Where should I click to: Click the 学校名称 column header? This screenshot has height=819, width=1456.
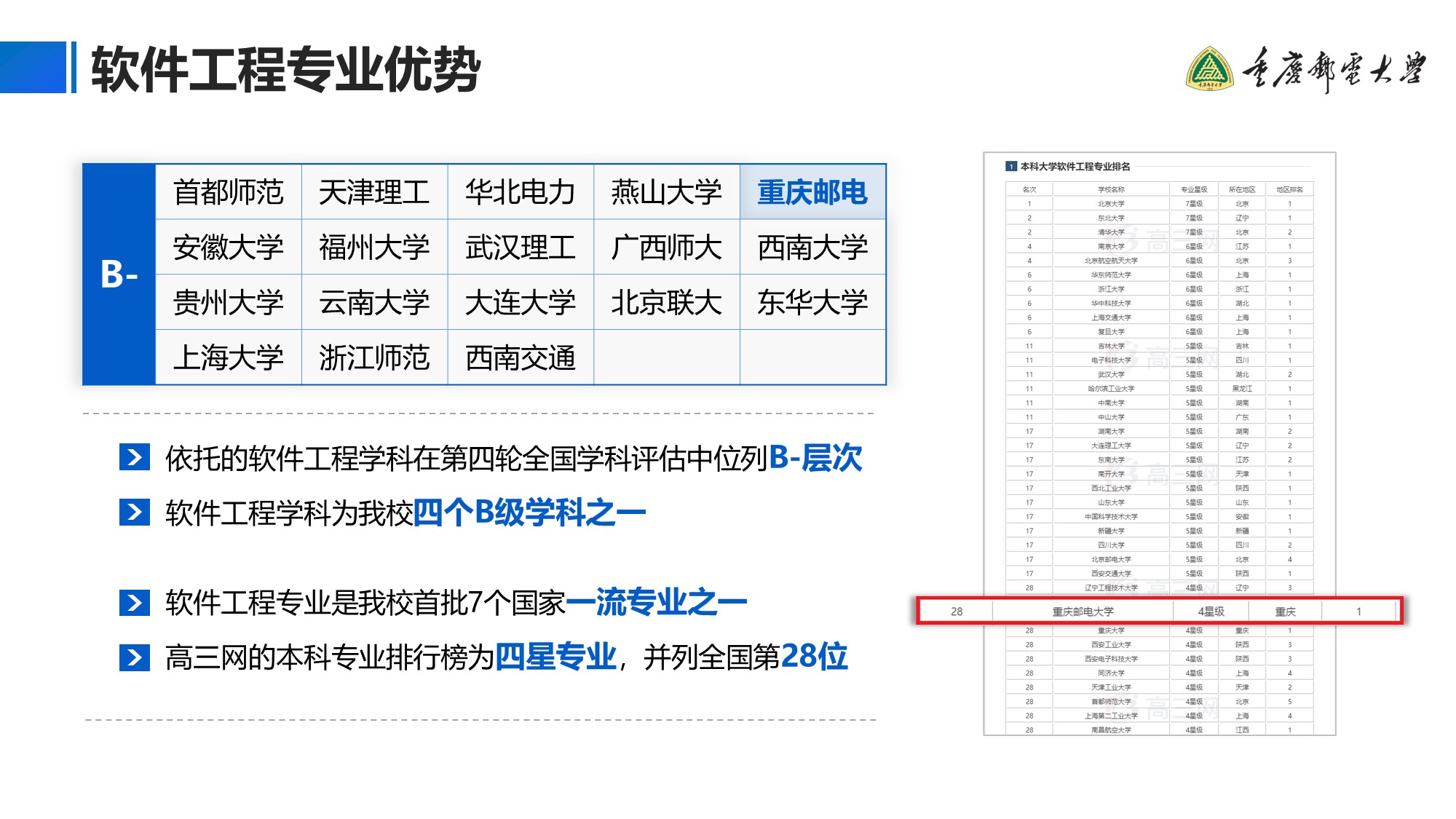click(x=1111, y=190)
